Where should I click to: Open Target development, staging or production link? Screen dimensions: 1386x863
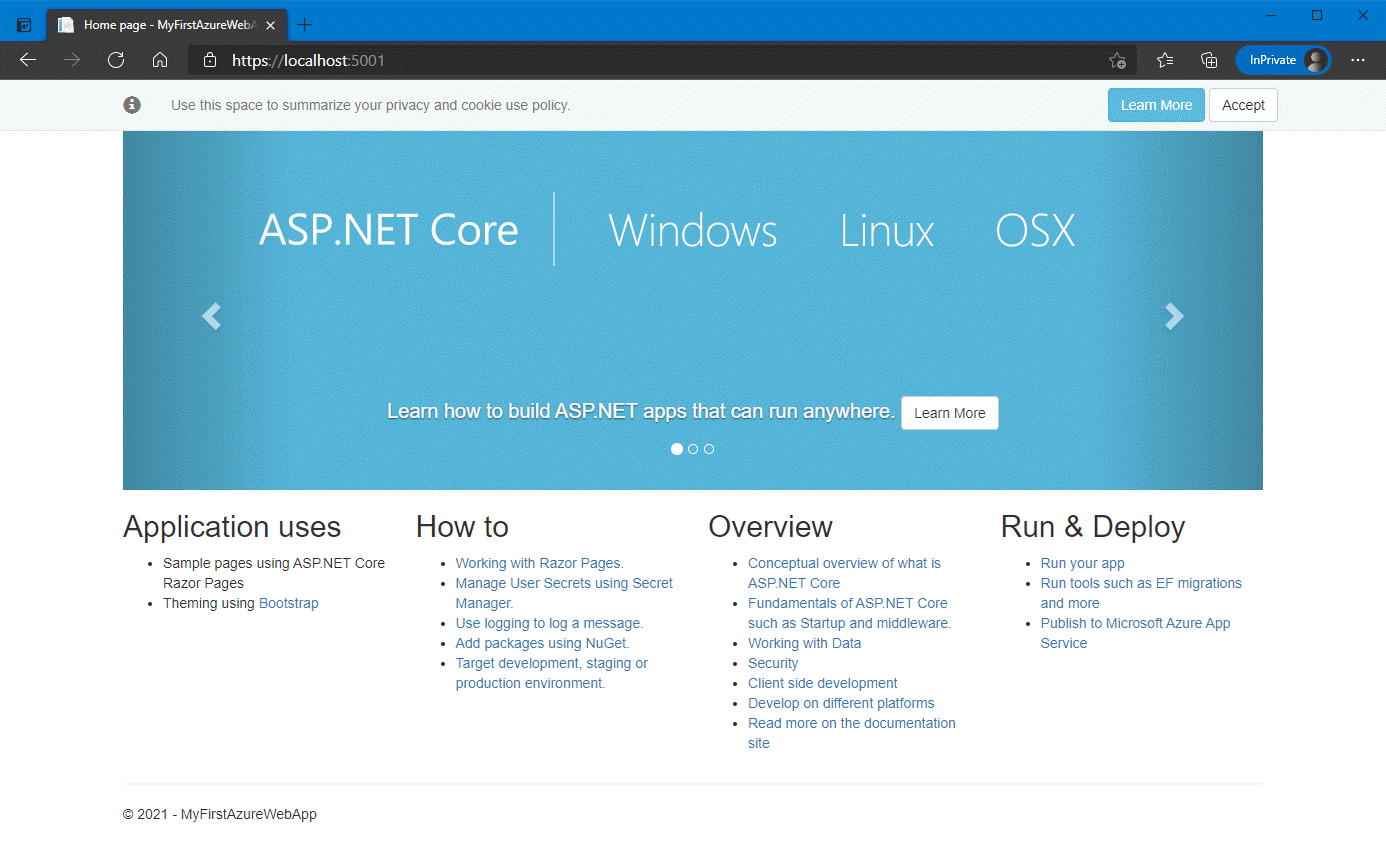pos(552,673)
